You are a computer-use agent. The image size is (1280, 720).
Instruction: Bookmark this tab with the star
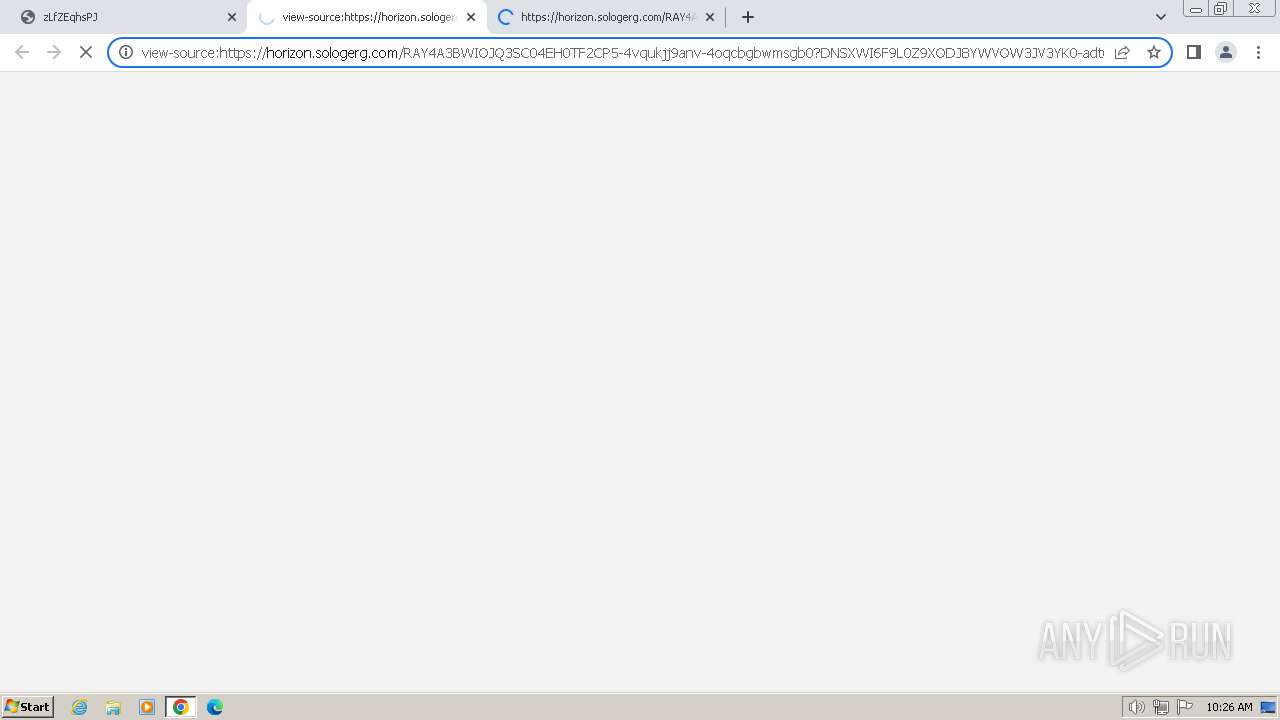1154,52
